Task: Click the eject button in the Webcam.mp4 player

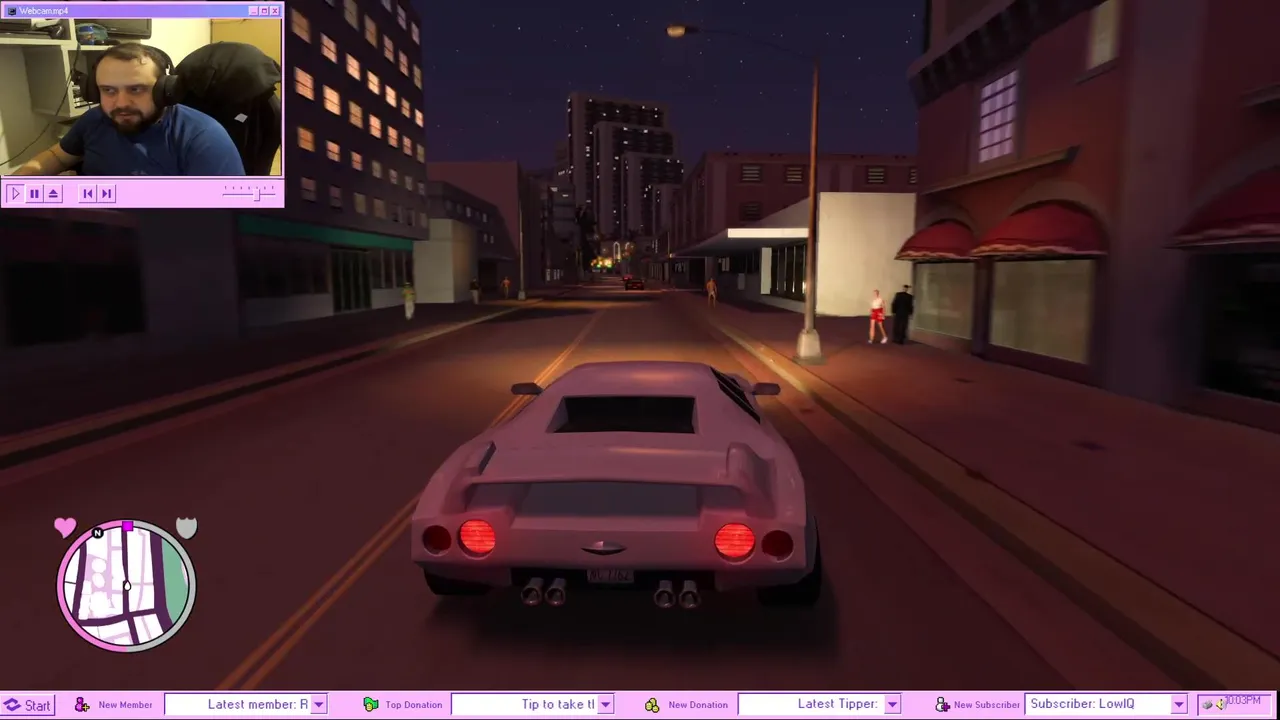Action: point(53,194)
